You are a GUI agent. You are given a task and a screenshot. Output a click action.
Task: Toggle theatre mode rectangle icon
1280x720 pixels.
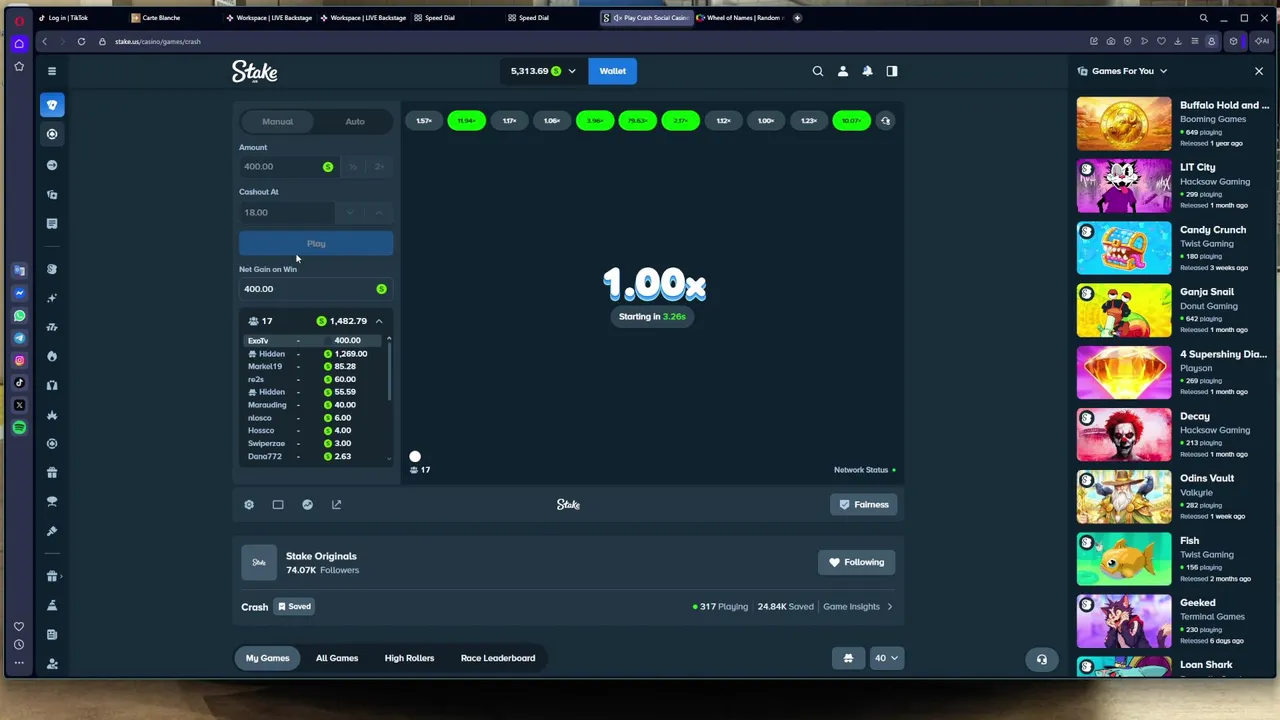[x=278, y=505]
